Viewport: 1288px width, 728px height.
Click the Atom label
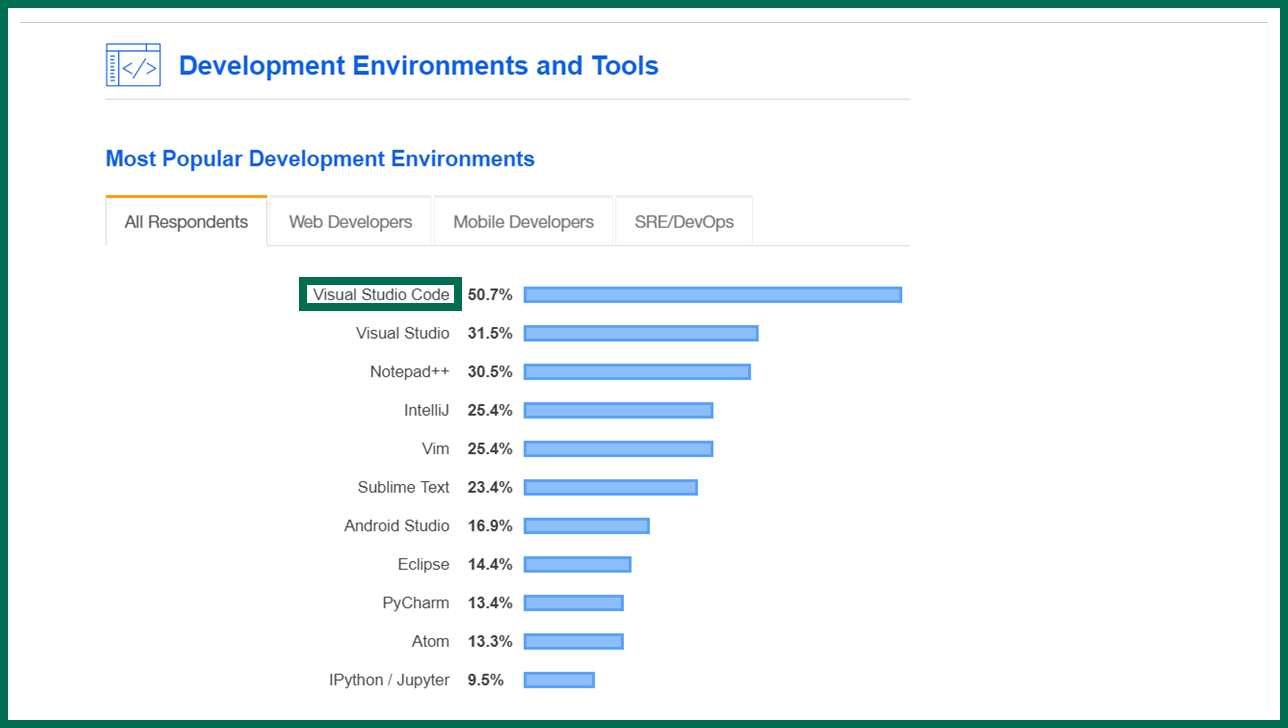[431, 641]
